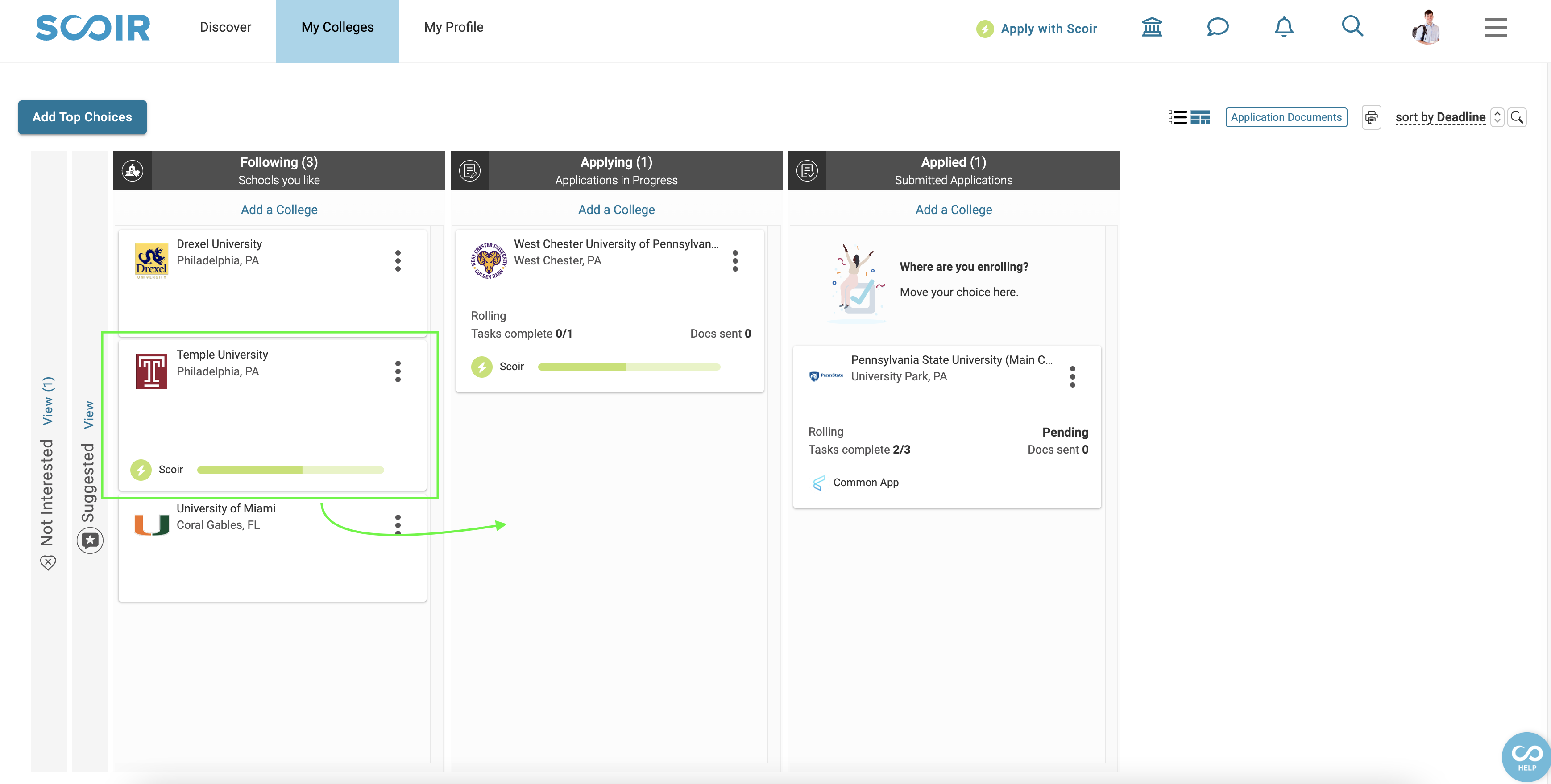
Task: Expand the Not Interested View (1) link
Action: tap(48, 401)
